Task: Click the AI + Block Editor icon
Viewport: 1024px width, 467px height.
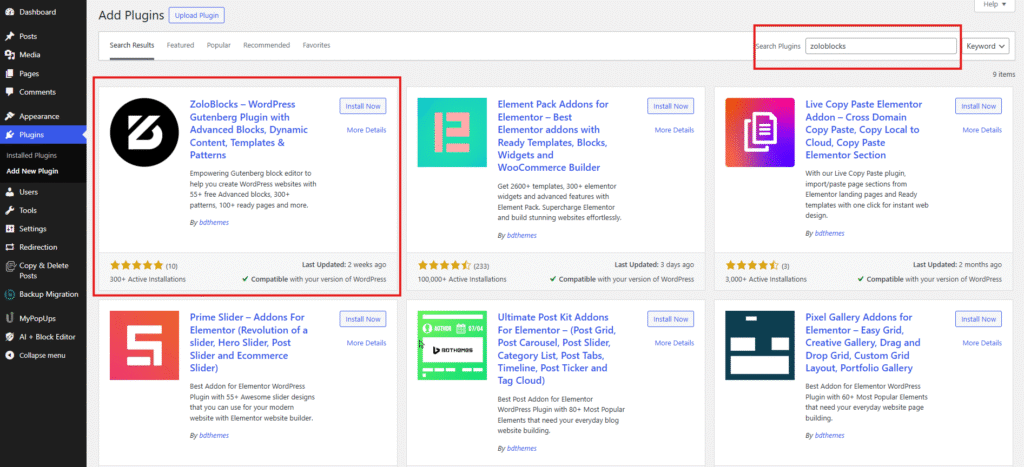Action: pos(10,337)
